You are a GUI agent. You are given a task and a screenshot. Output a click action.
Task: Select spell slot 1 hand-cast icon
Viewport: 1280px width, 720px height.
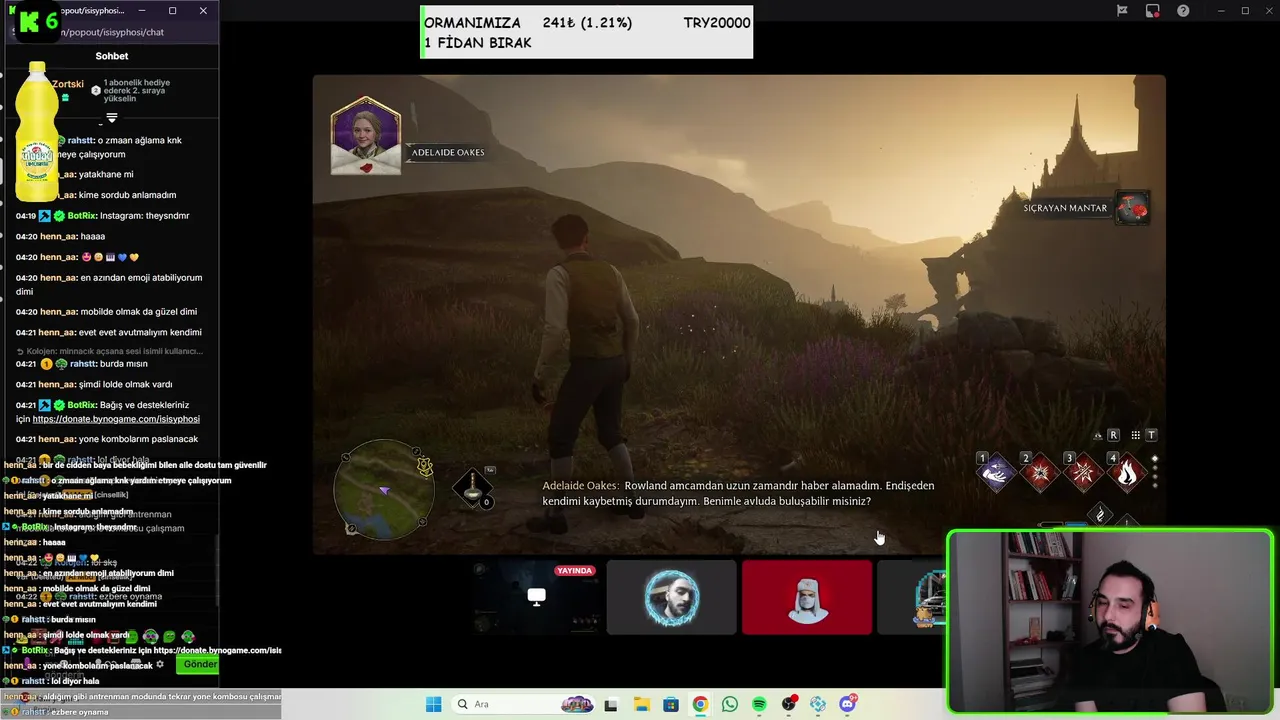tap(996, 472)
